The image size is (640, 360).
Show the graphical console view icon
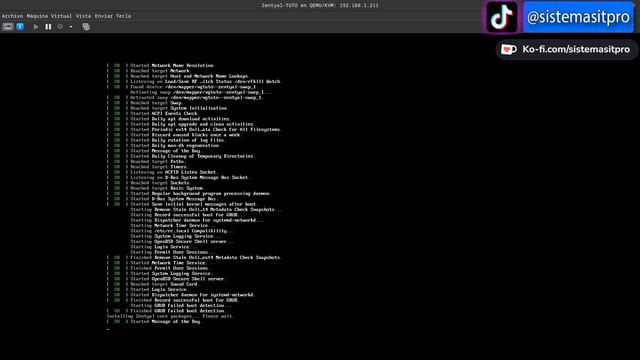[x=8, y=27]
